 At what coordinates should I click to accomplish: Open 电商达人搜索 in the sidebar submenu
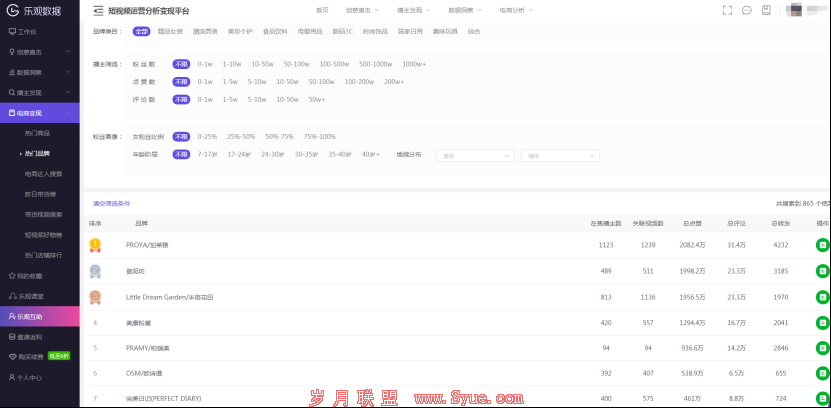44,174
